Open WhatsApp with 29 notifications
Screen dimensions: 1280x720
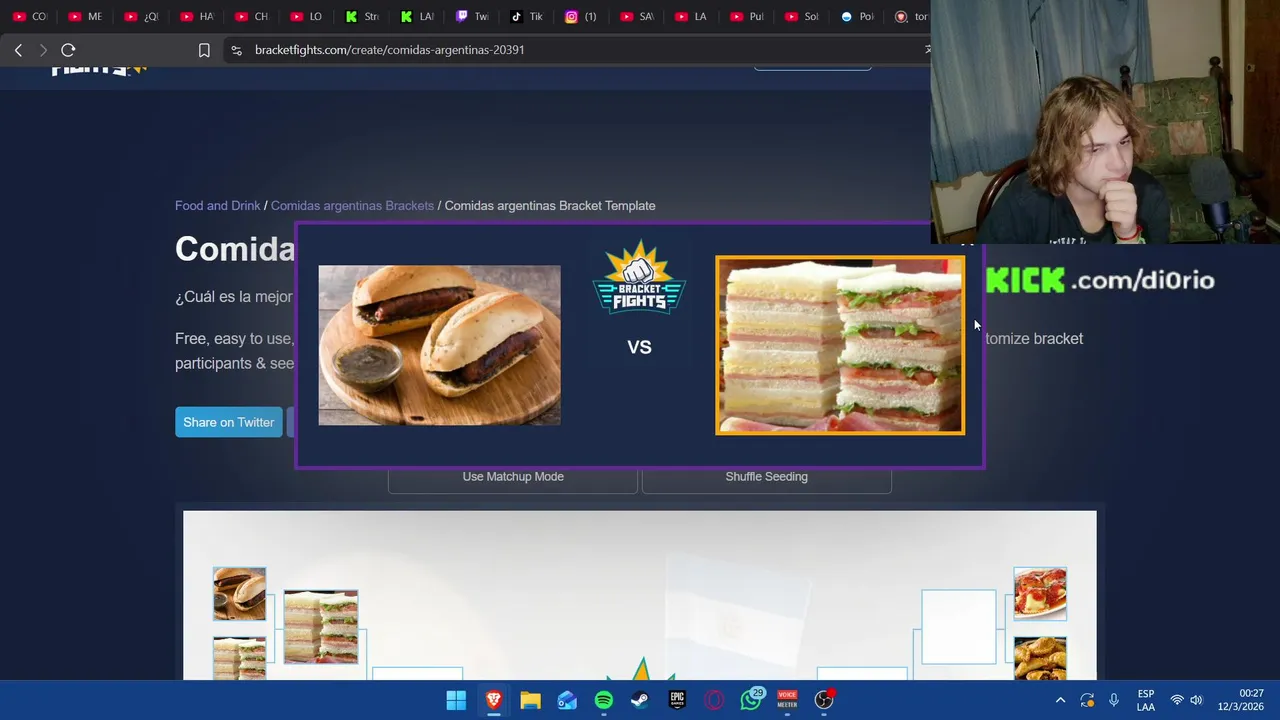pyautogui.click(x=751, y=700)
